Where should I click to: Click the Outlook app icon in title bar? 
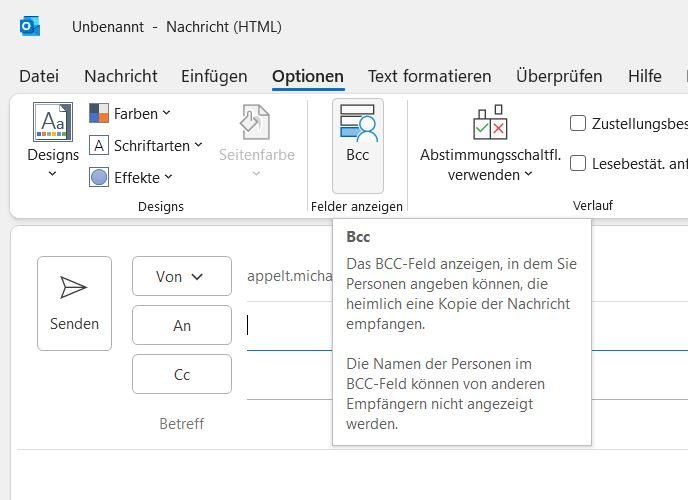(x=30, y=26)
